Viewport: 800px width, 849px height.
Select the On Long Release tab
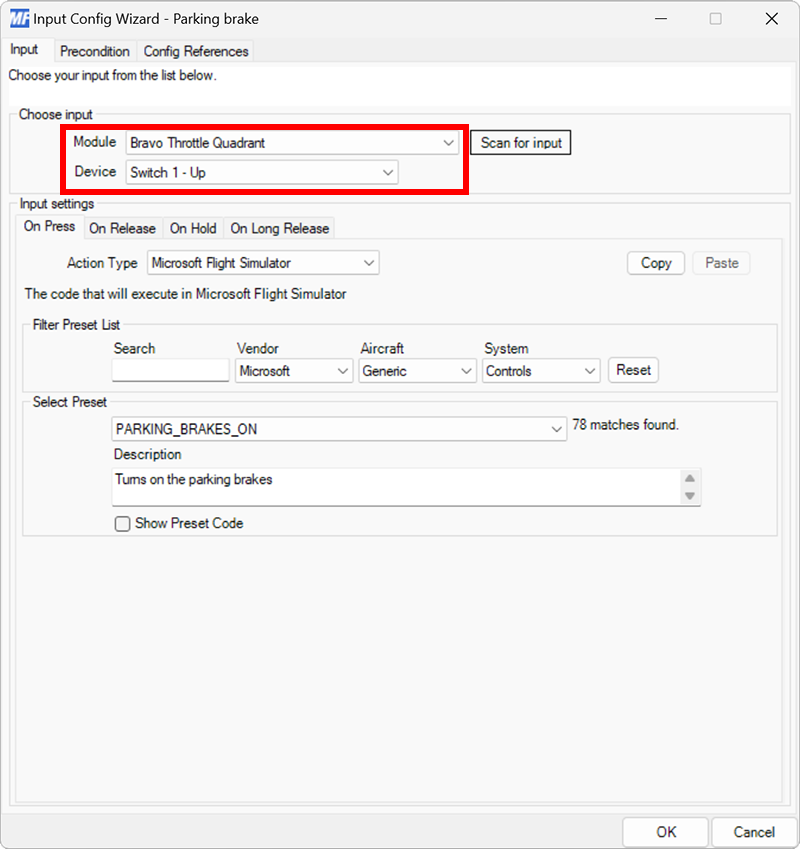click(x=279, y=228)
